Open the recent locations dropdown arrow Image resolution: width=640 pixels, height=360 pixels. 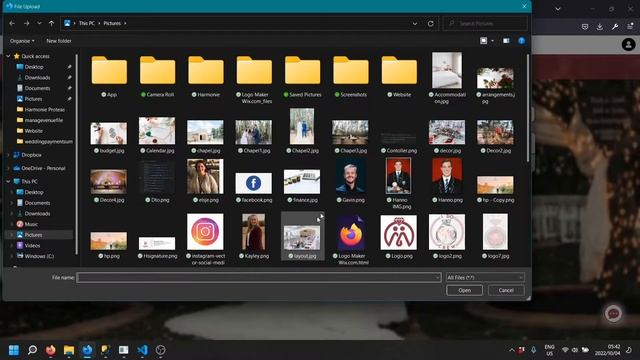click(x=39, y=24)
